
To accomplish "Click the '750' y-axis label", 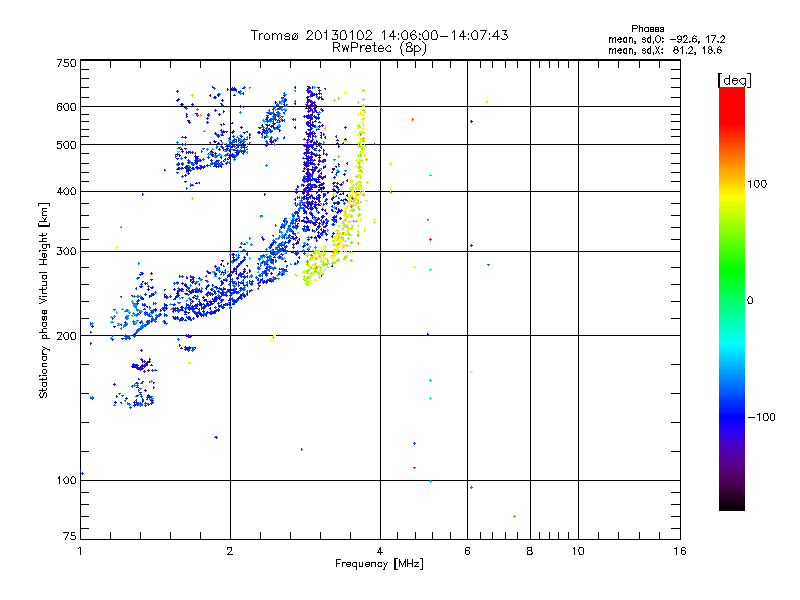I will pos(66,63).
